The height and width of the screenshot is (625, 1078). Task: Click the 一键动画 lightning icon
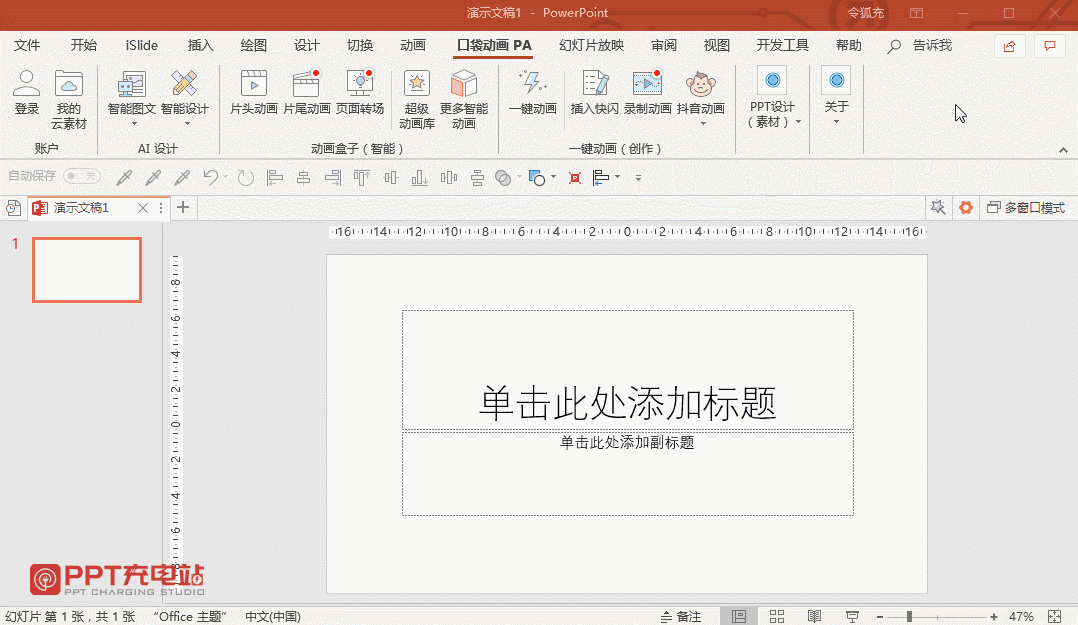pos(532,83)
